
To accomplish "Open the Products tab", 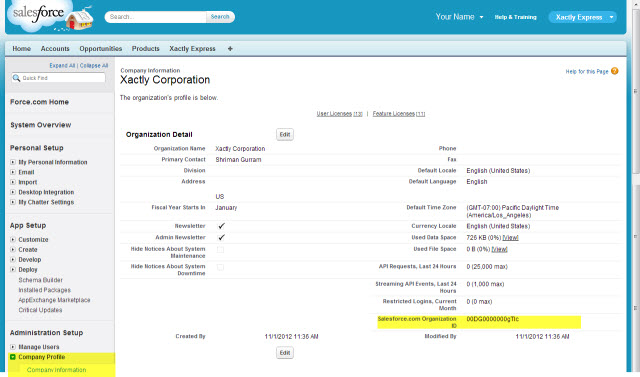I will point(146,49).
